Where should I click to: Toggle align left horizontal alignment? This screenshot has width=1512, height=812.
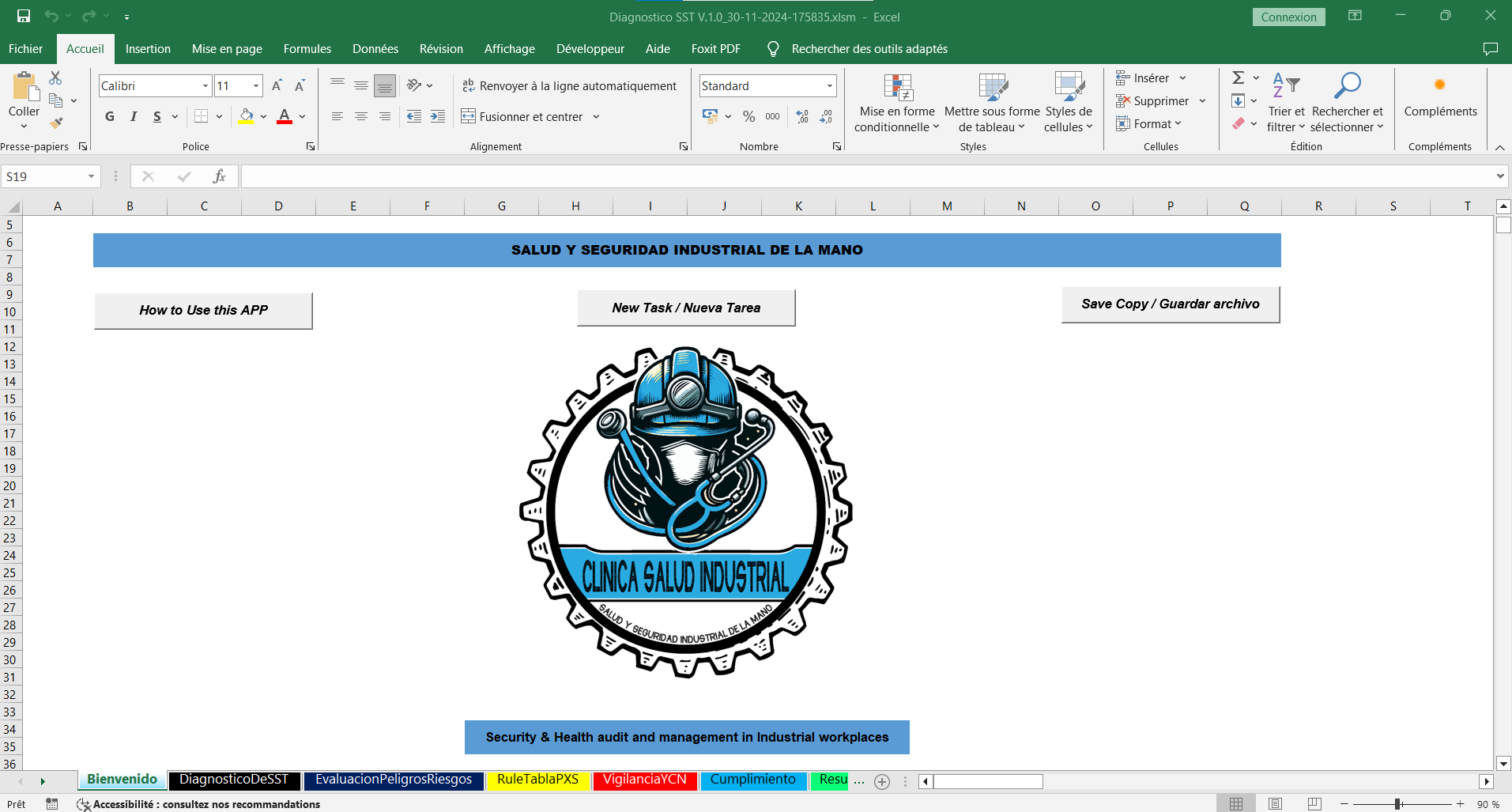337,116
